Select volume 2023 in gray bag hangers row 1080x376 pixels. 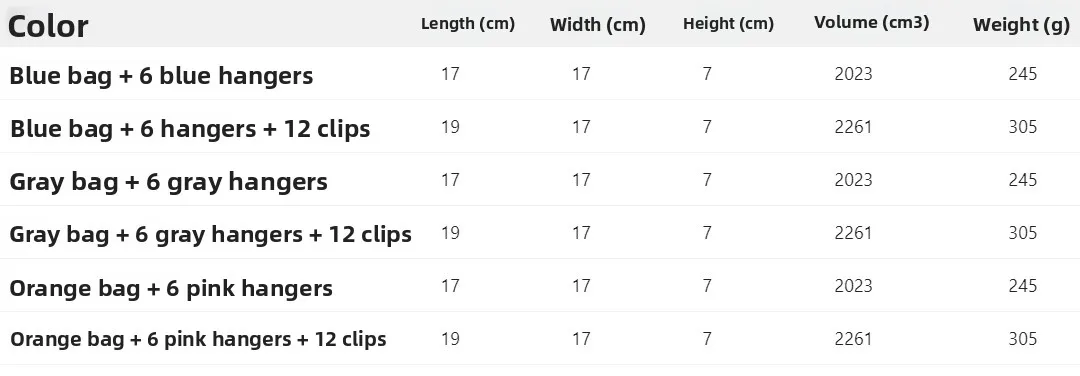853,180
